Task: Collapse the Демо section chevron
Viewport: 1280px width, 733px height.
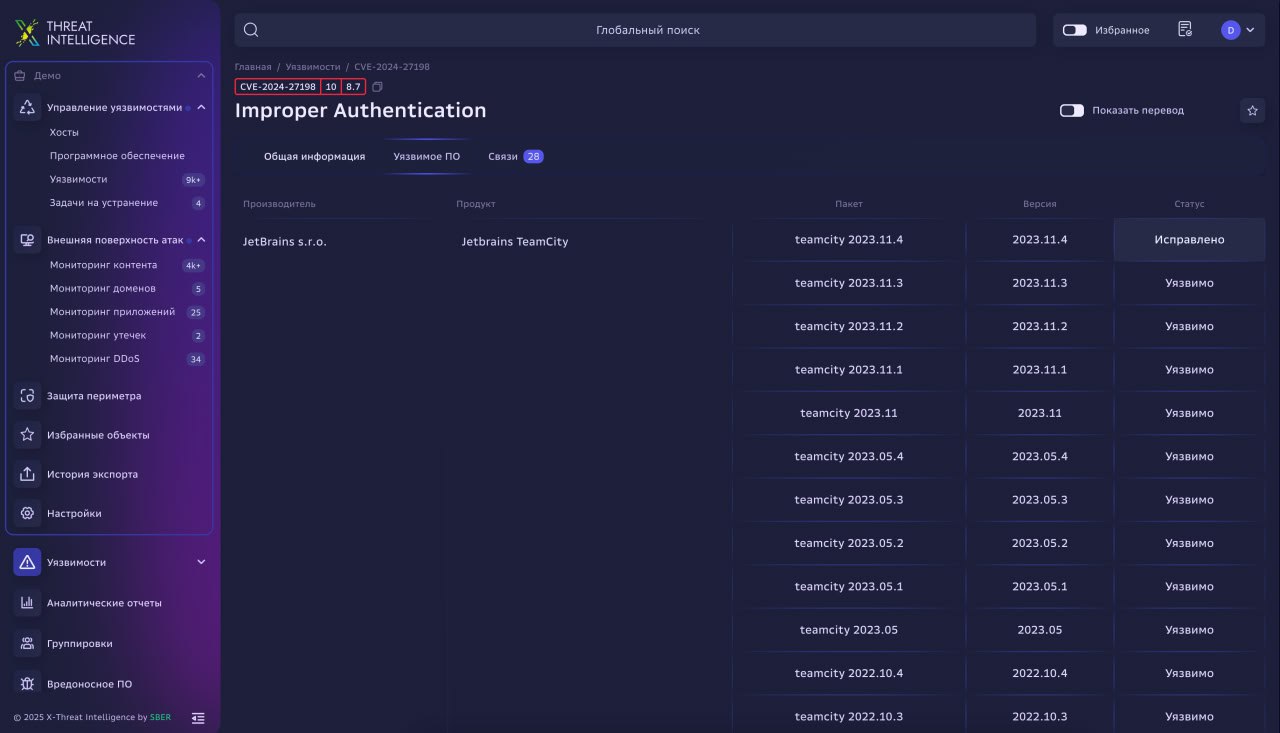Action: coord(200,76)
